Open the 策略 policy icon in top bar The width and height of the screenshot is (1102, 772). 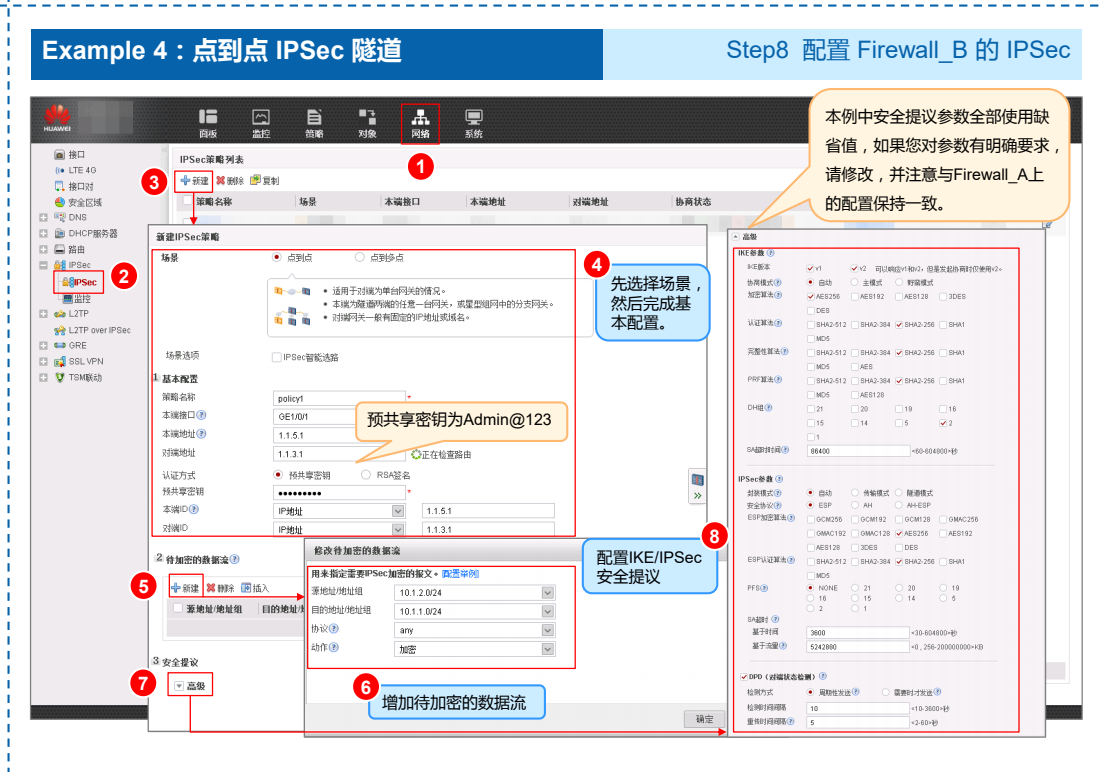(314, 123)
